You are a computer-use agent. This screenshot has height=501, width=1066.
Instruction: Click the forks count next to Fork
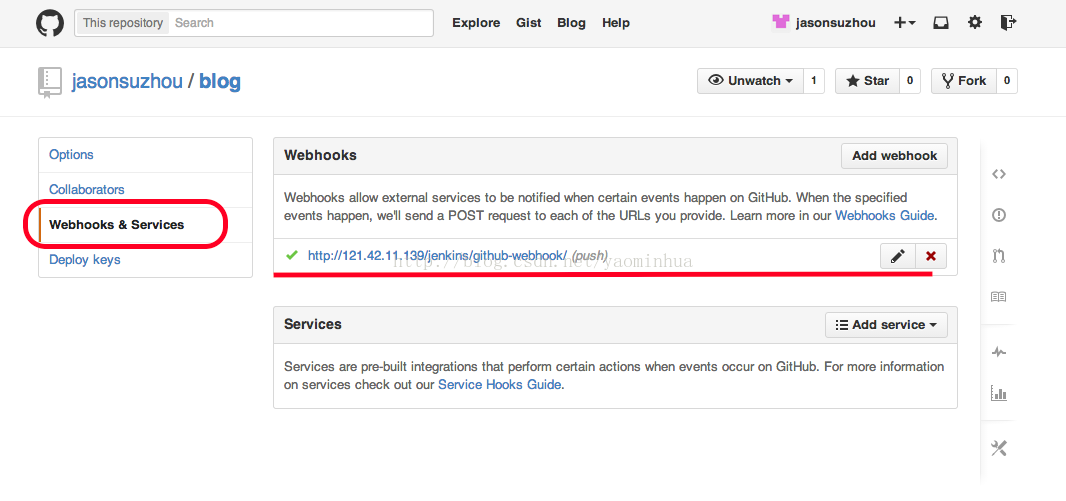[x=1007, y=81]
